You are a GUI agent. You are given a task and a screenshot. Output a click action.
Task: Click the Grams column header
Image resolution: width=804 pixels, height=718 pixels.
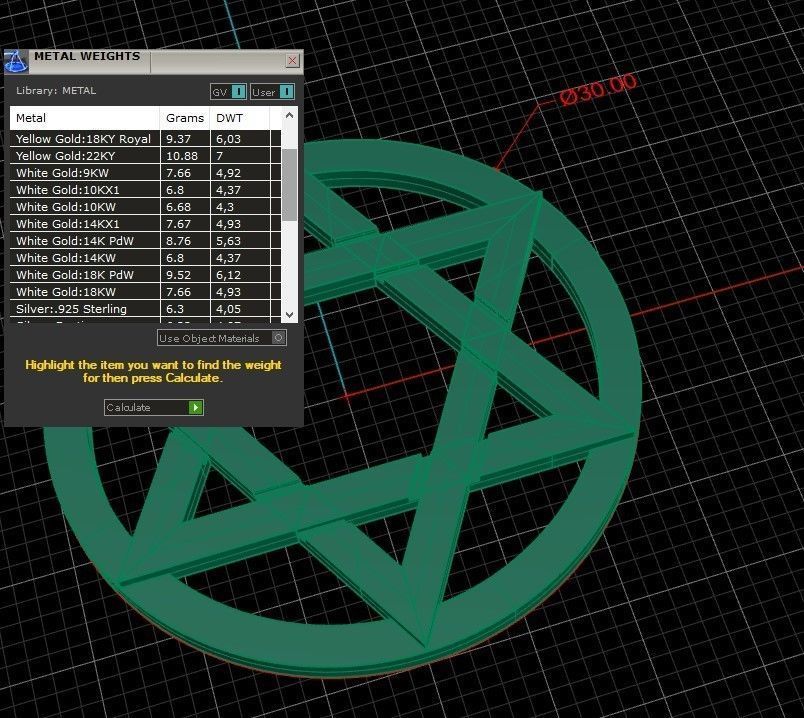click(185, 118)
